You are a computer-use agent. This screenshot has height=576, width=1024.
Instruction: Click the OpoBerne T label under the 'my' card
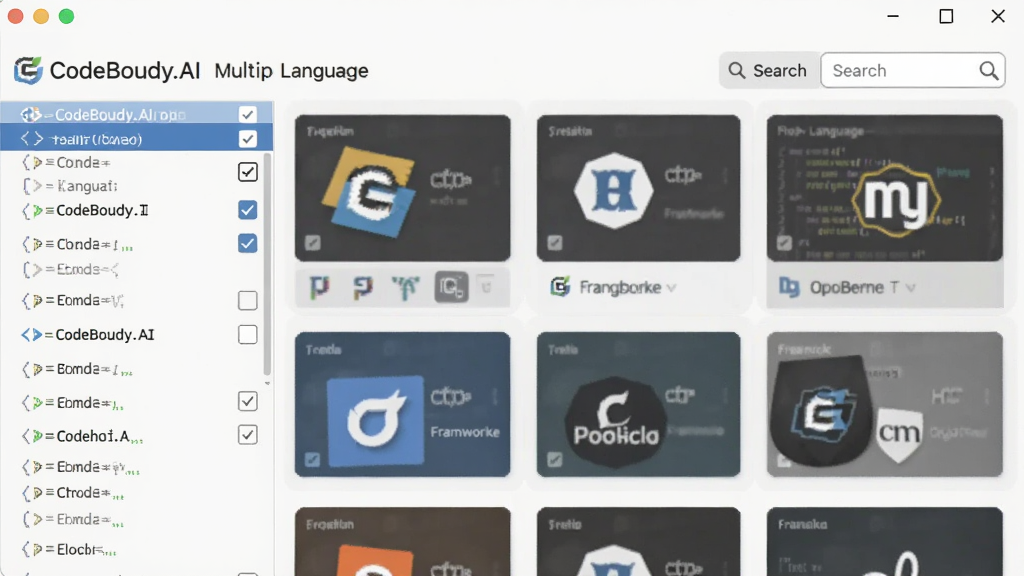click(x=854, y=287)
